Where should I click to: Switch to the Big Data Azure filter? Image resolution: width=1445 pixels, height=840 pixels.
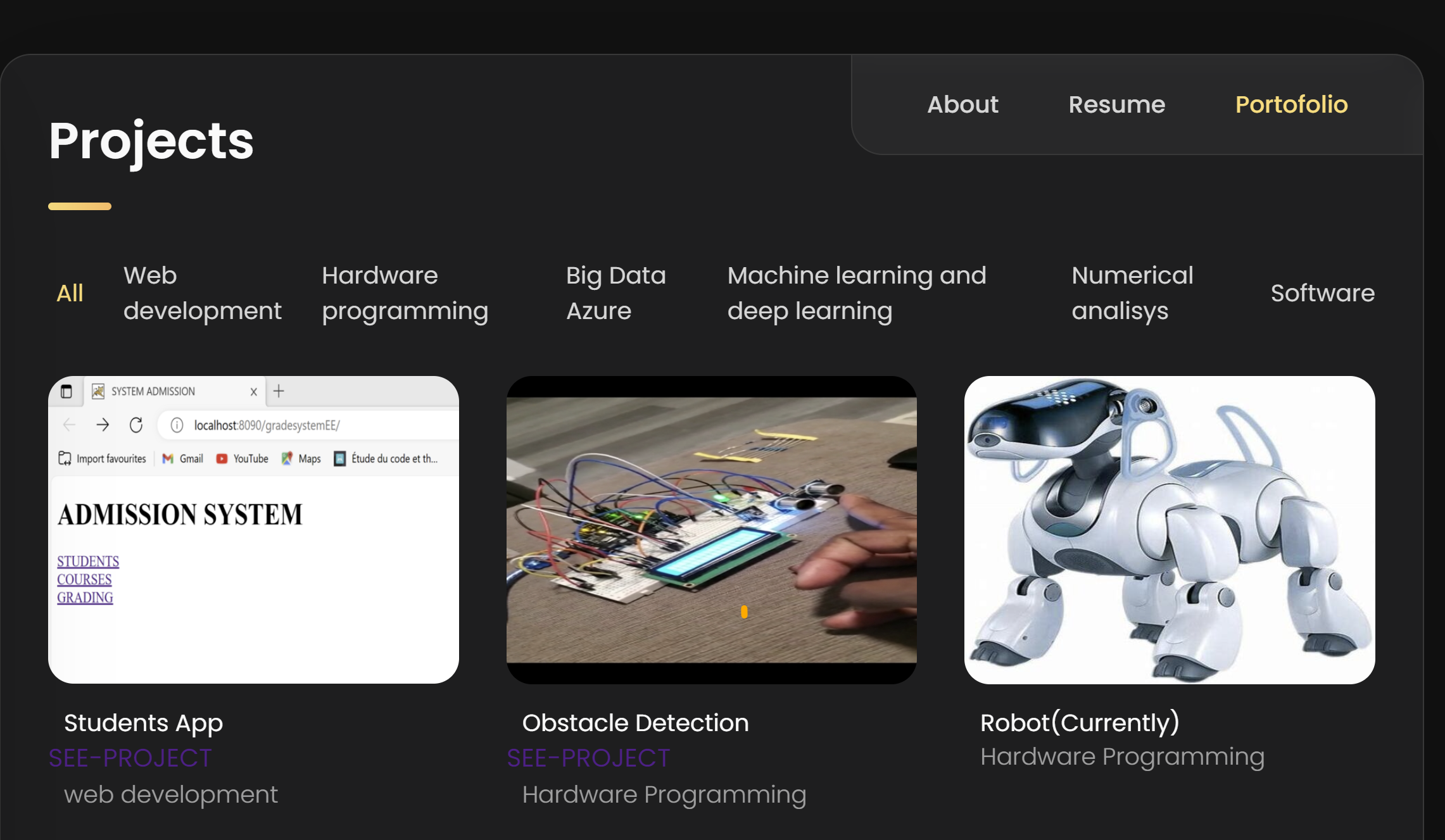[615, 292]
